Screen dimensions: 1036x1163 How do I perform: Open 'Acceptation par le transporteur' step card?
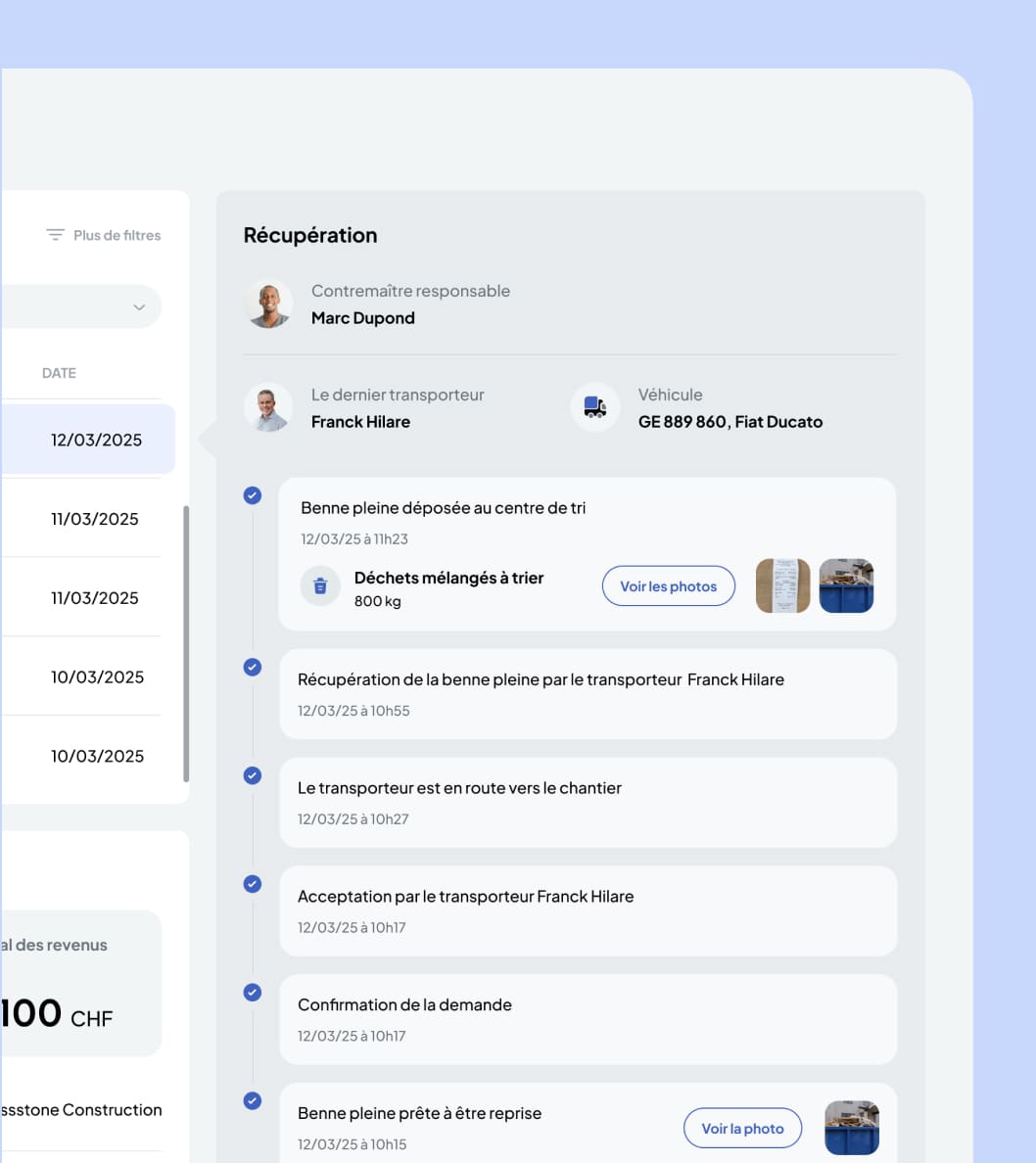588,910
